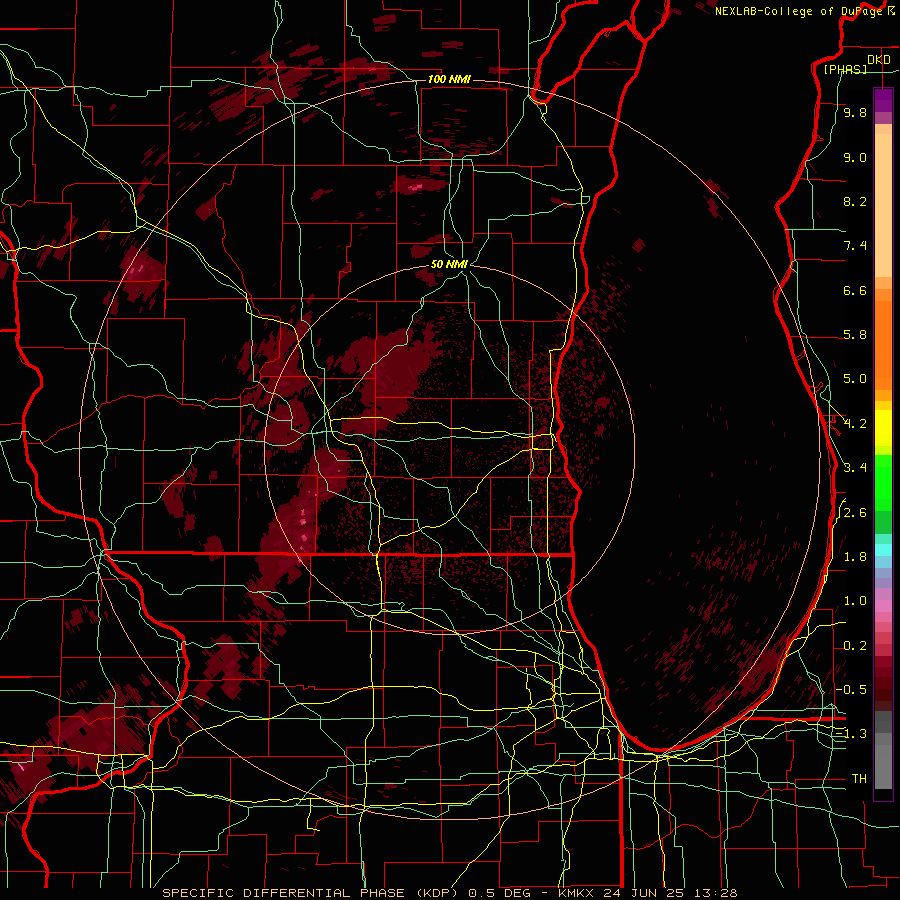
Task: Click the 9.0 value on color scale
Action: [855, 157]
